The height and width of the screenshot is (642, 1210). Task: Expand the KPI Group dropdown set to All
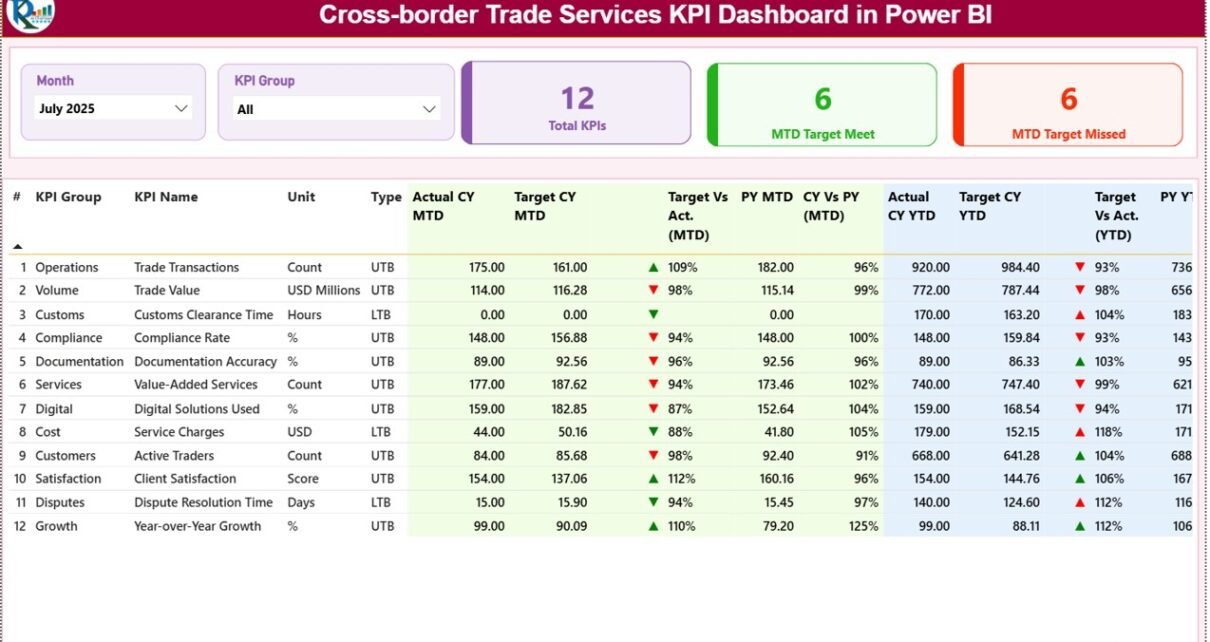[x=336, y=109]
